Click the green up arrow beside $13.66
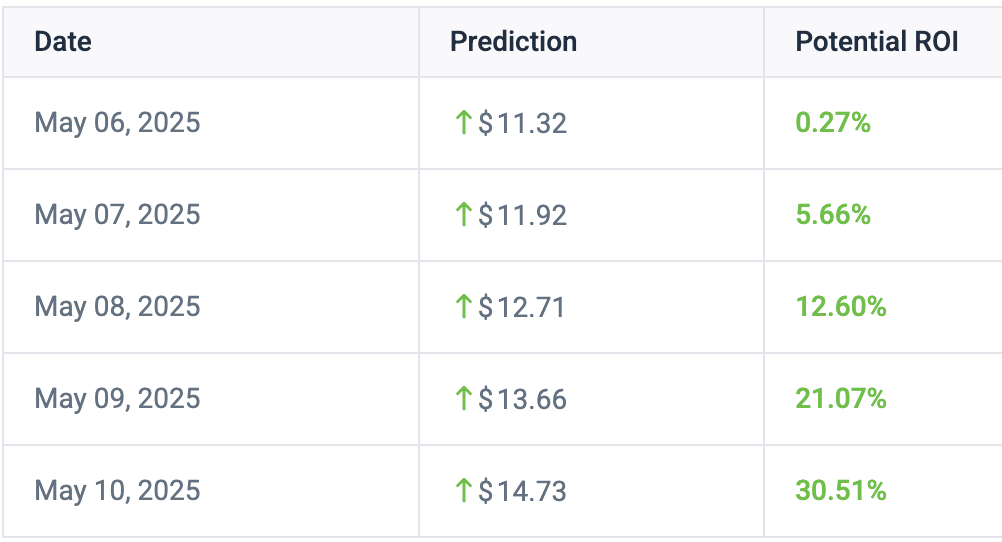The height and width of the screenshot is (542, 1002). (463, 399)
